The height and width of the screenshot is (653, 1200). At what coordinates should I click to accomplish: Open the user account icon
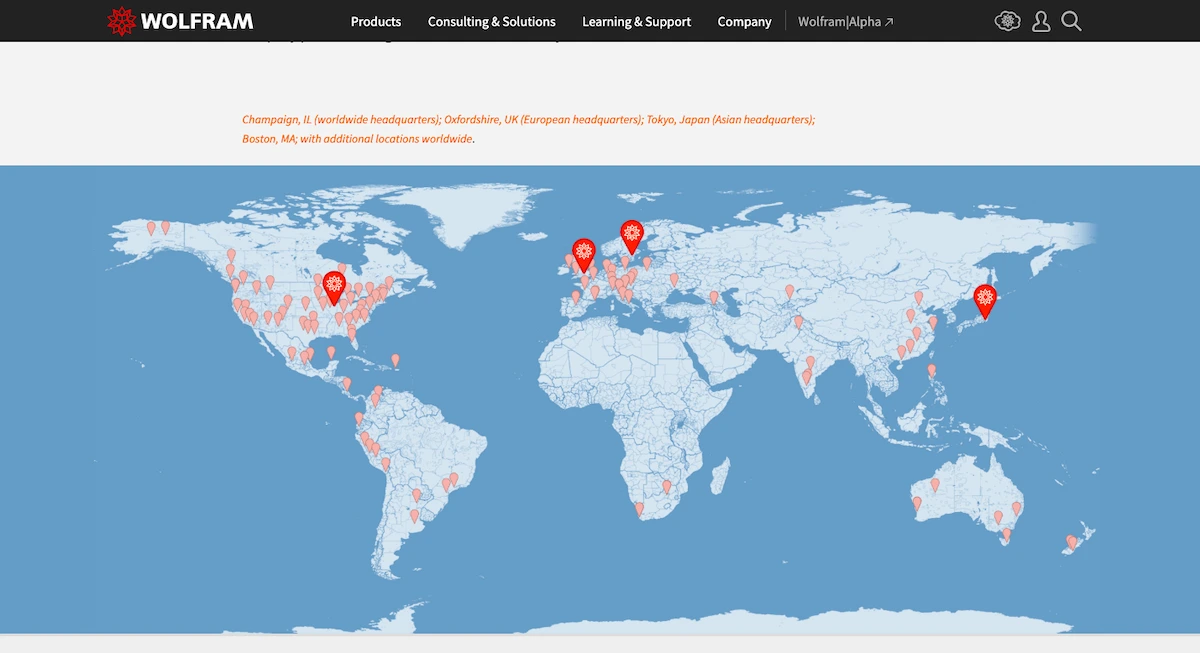coord(1040,21)
